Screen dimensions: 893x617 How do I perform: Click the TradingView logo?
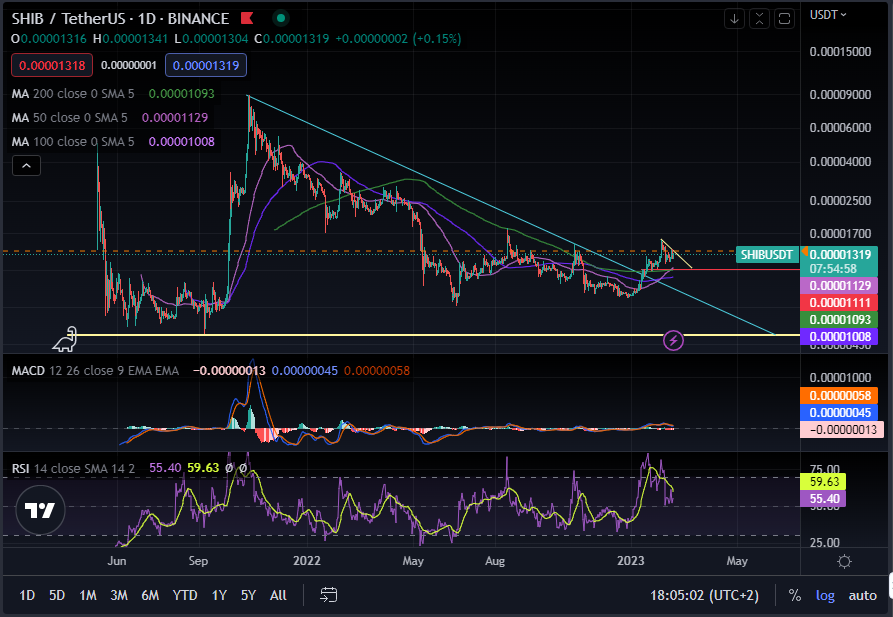40,510
